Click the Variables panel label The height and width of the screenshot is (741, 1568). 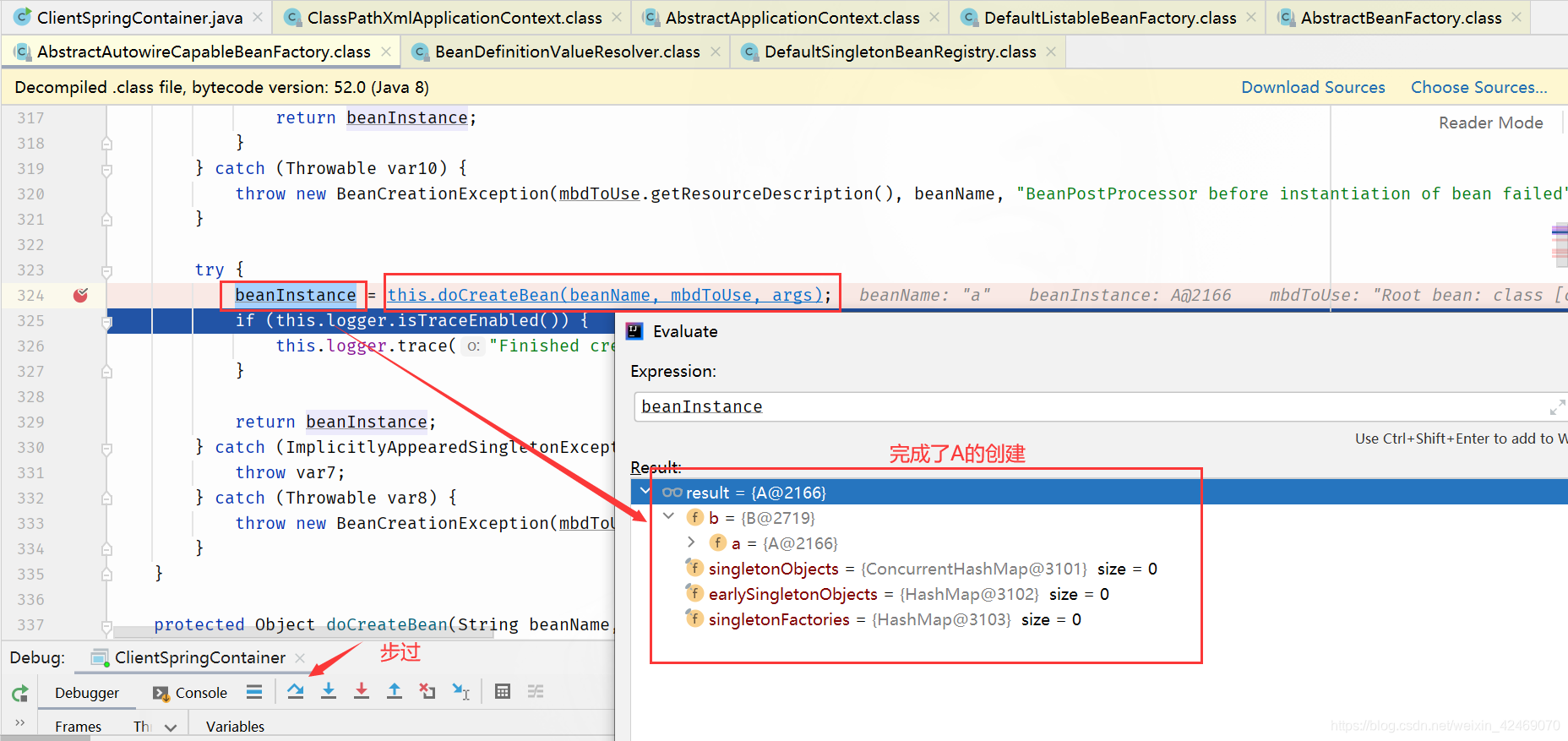click(235, 727)
